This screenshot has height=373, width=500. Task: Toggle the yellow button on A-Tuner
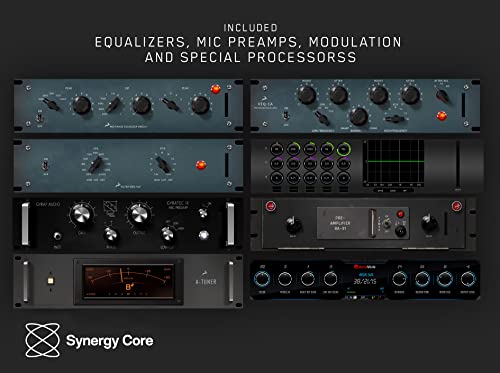point(50,281)
